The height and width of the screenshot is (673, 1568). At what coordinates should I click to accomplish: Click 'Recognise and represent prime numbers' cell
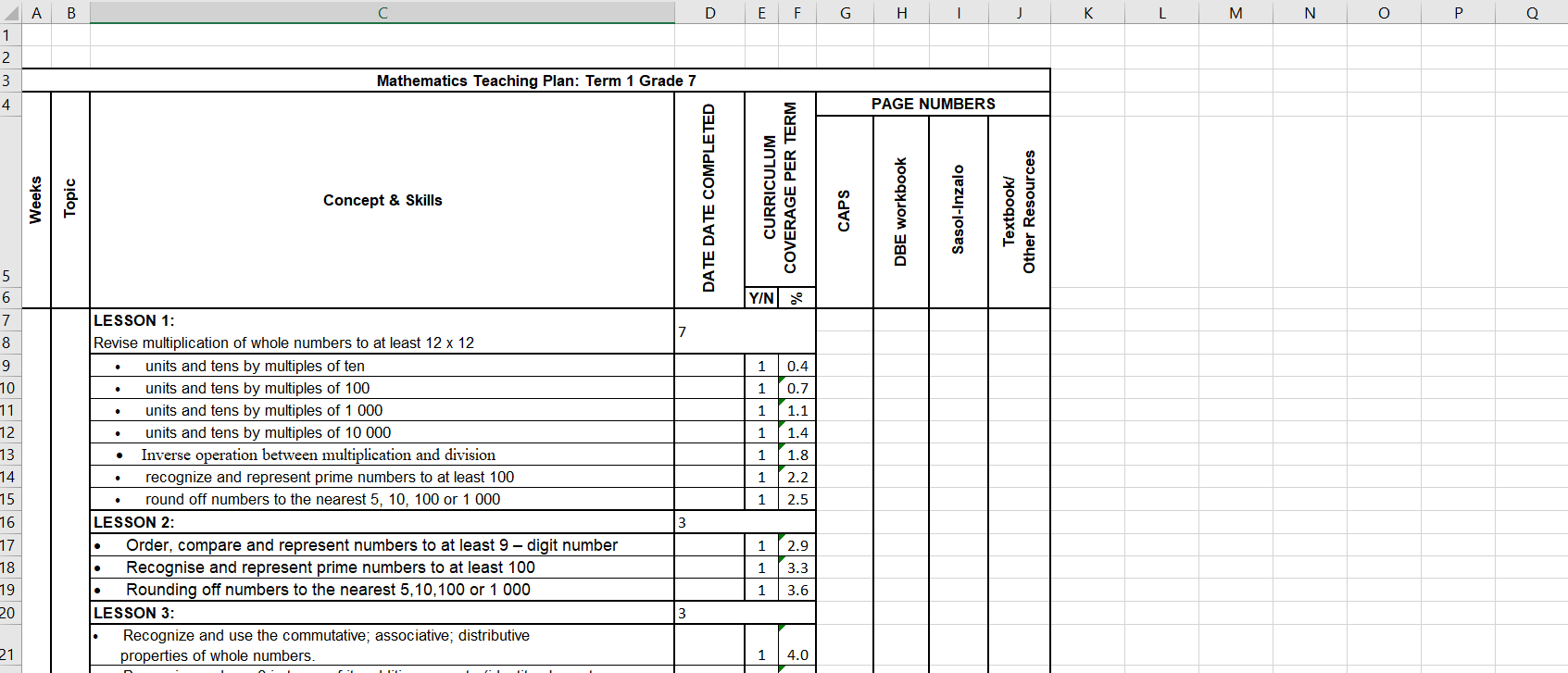pyautogui.click(x=383, y=567)
